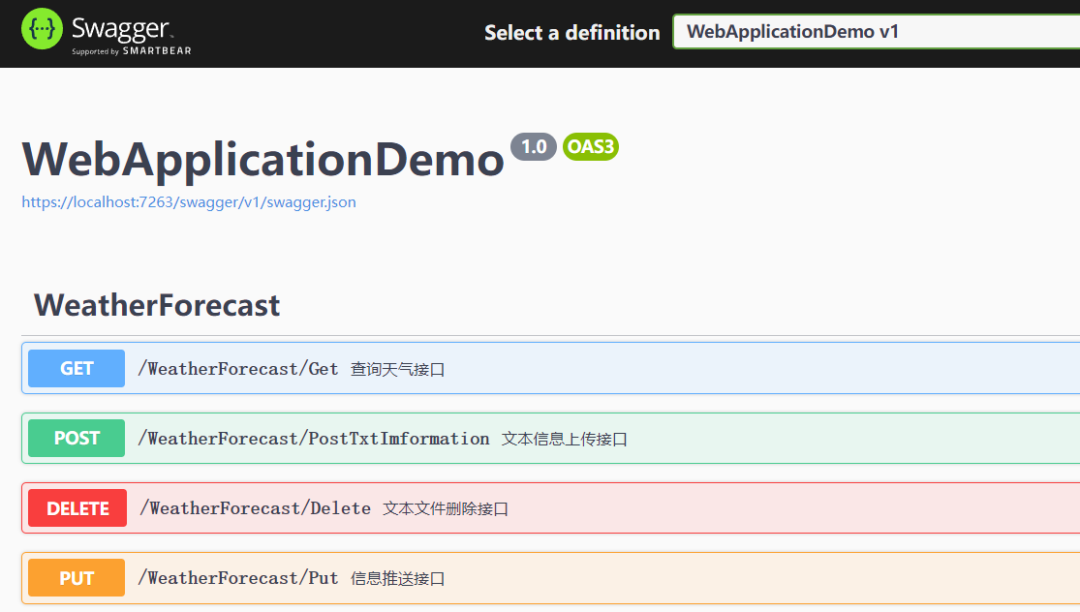Click the DELETE method button
This screenshot has height=612, width=1080.
pos(77,508)
